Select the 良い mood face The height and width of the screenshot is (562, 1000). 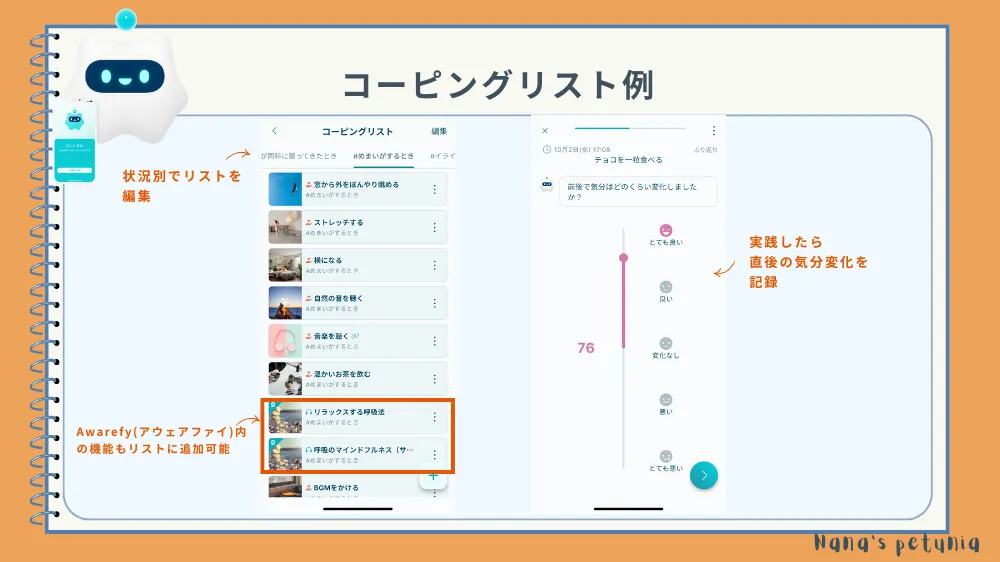pos(666,287)
